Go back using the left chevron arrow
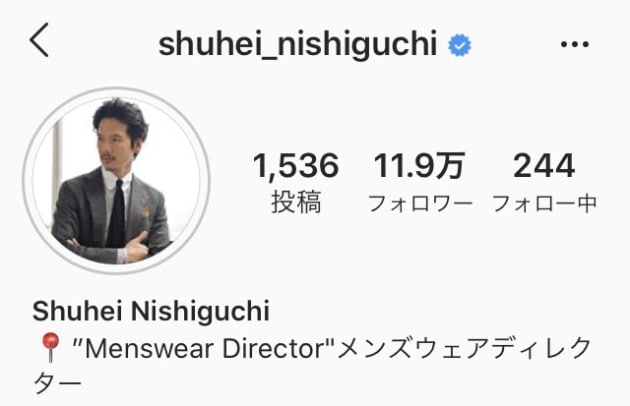The height and width of the screenshot is (406, 630). (39, 40)
